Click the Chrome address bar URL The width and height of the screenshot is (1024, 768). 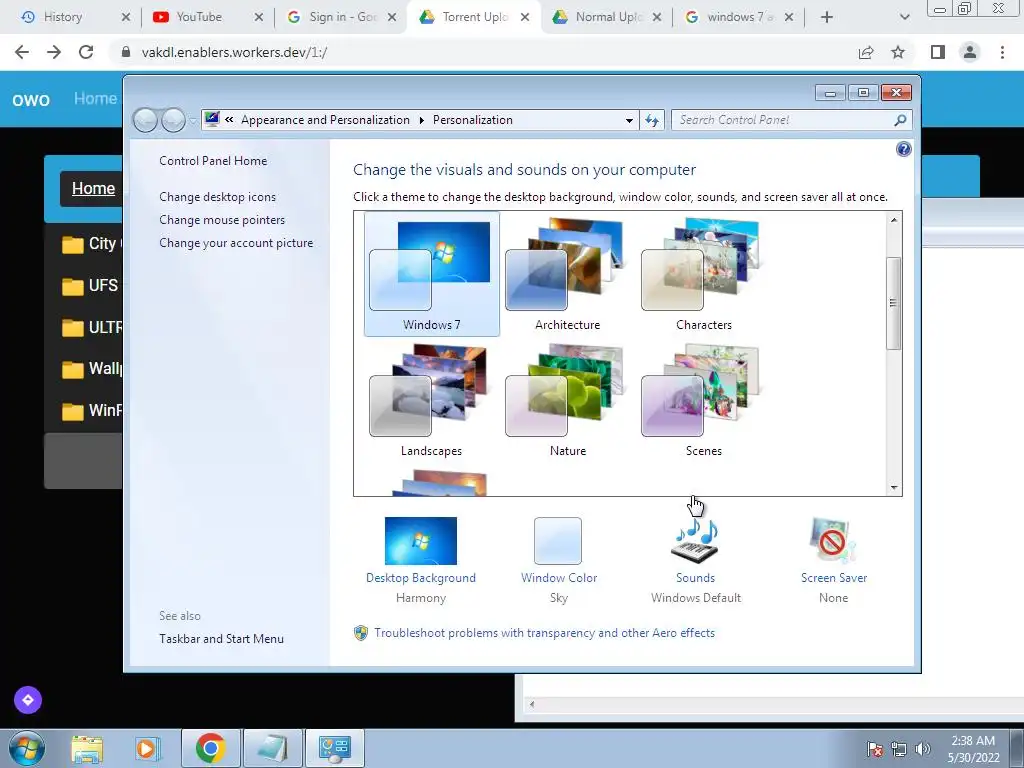pos(234,52)
